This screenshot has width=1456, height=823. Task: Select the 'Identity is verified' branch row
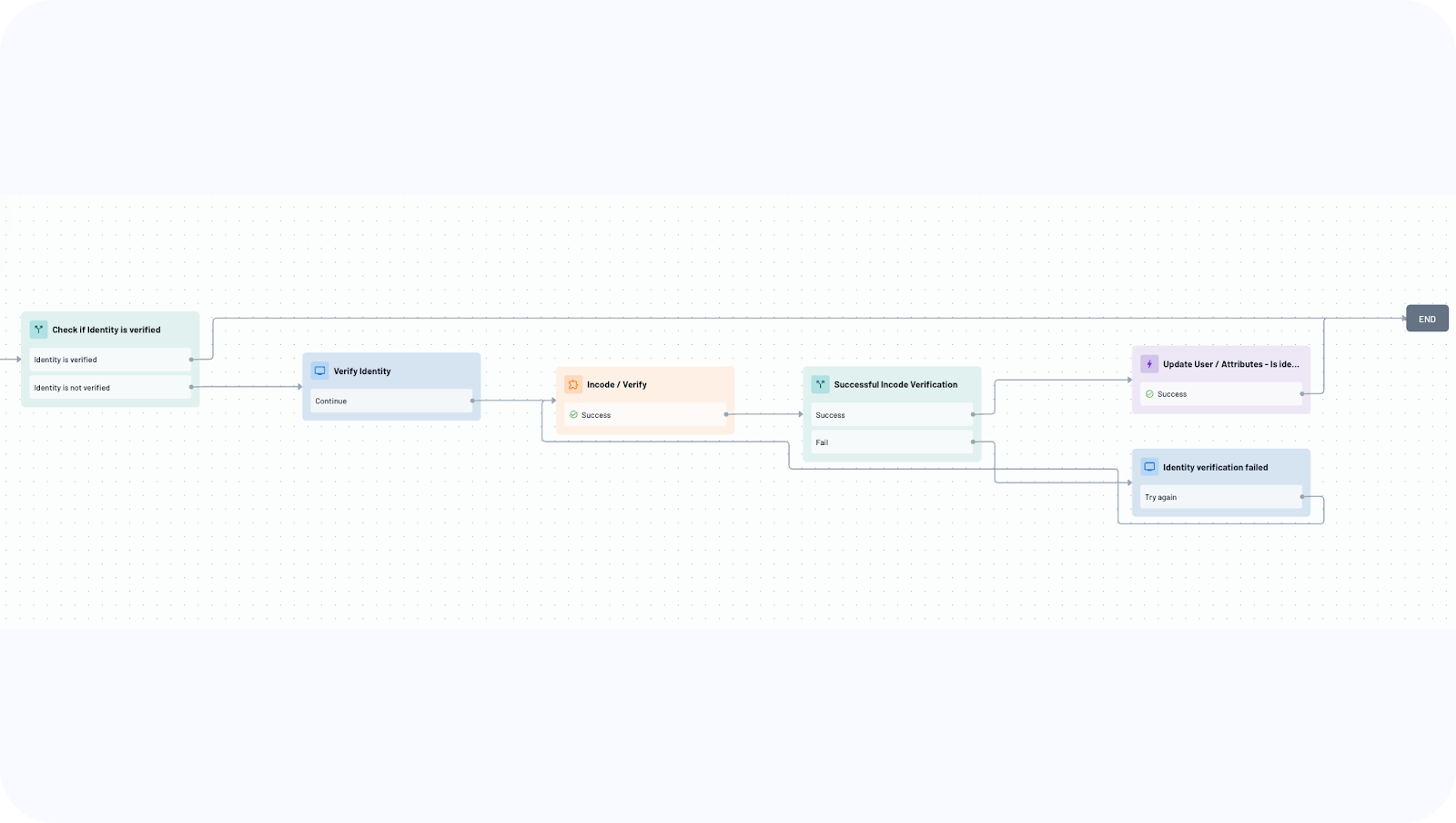109,360
